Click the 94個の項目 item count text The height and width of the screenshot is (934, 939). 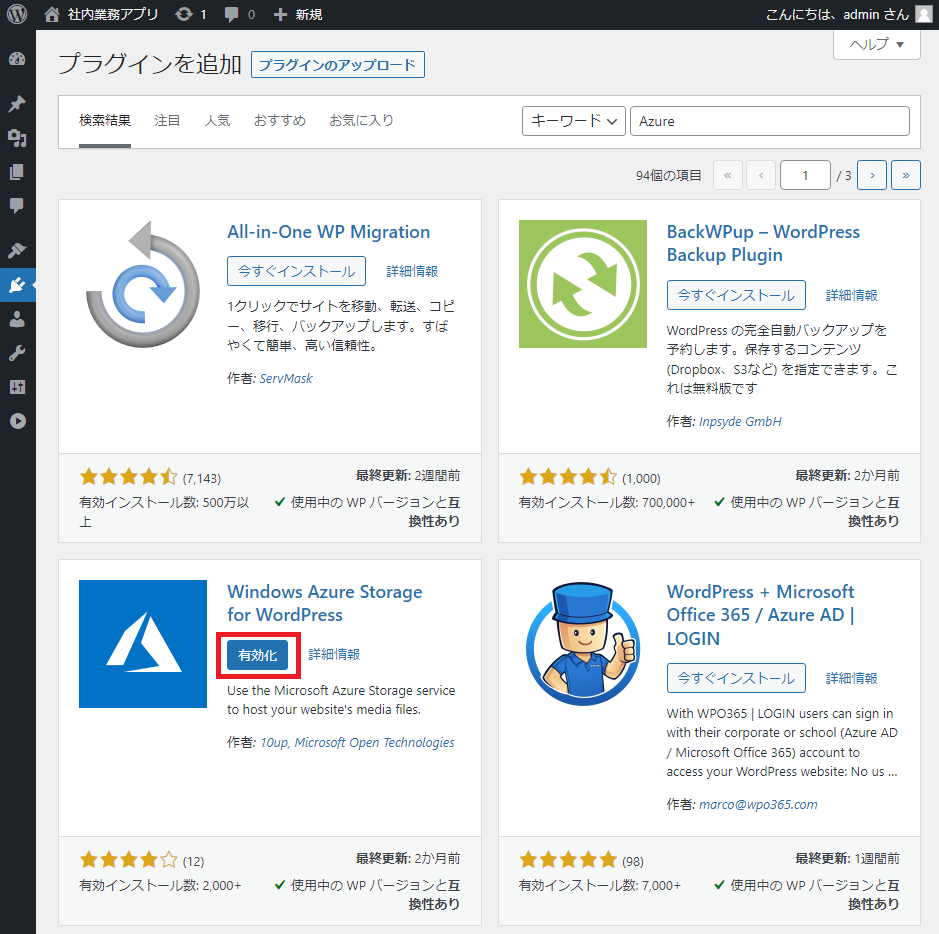668,175
